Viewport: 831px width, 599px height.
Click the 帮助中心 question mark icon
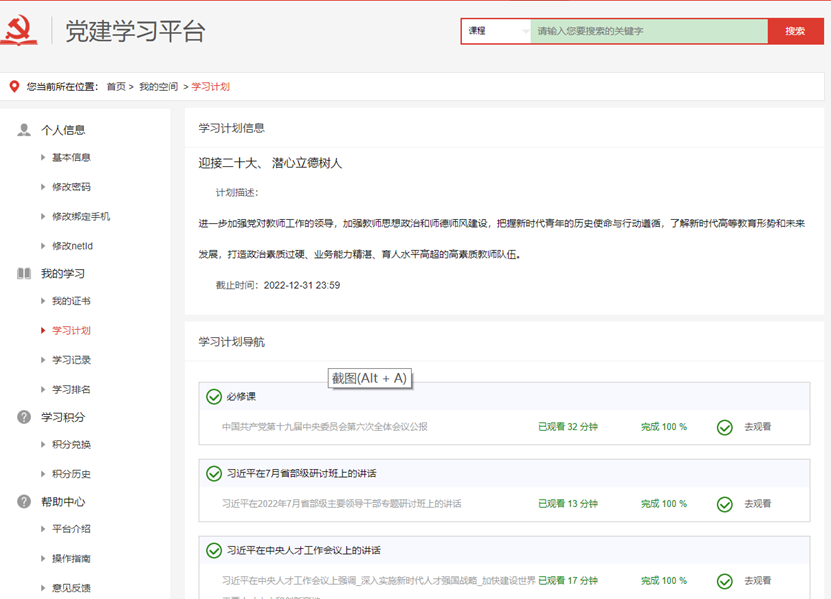coord(24,502)
